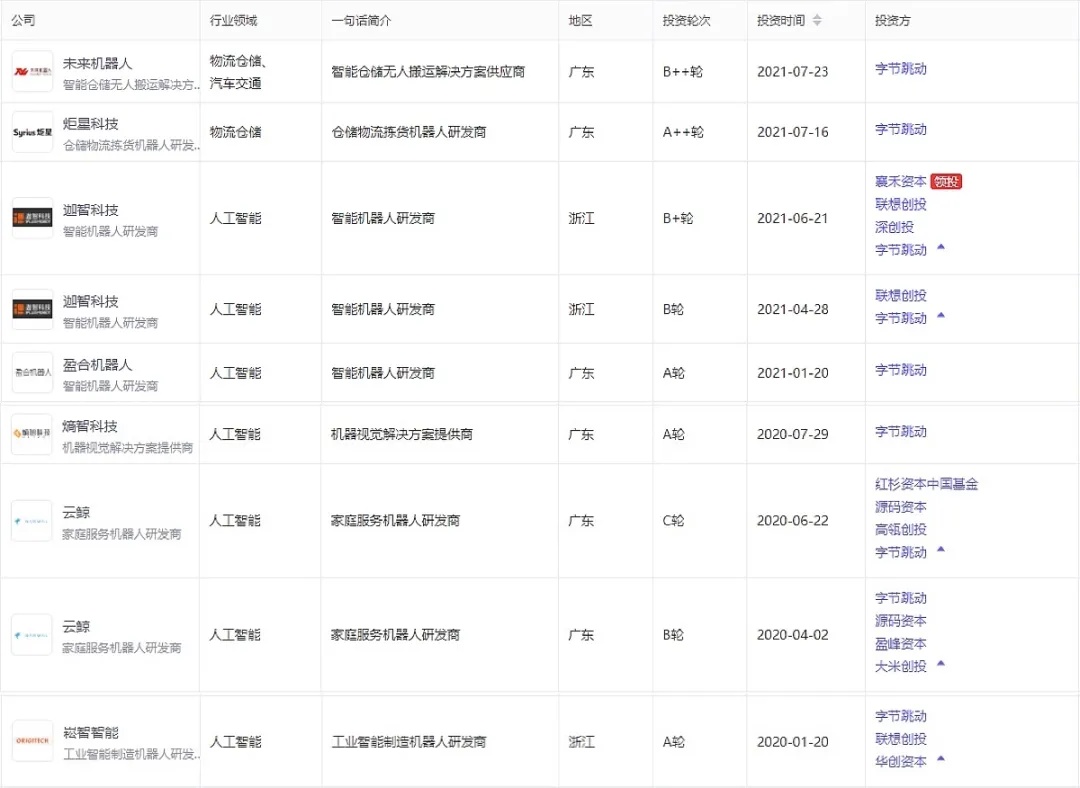Click the 投资方 column header
The image size is (1080, 788).
click(893, 21)
